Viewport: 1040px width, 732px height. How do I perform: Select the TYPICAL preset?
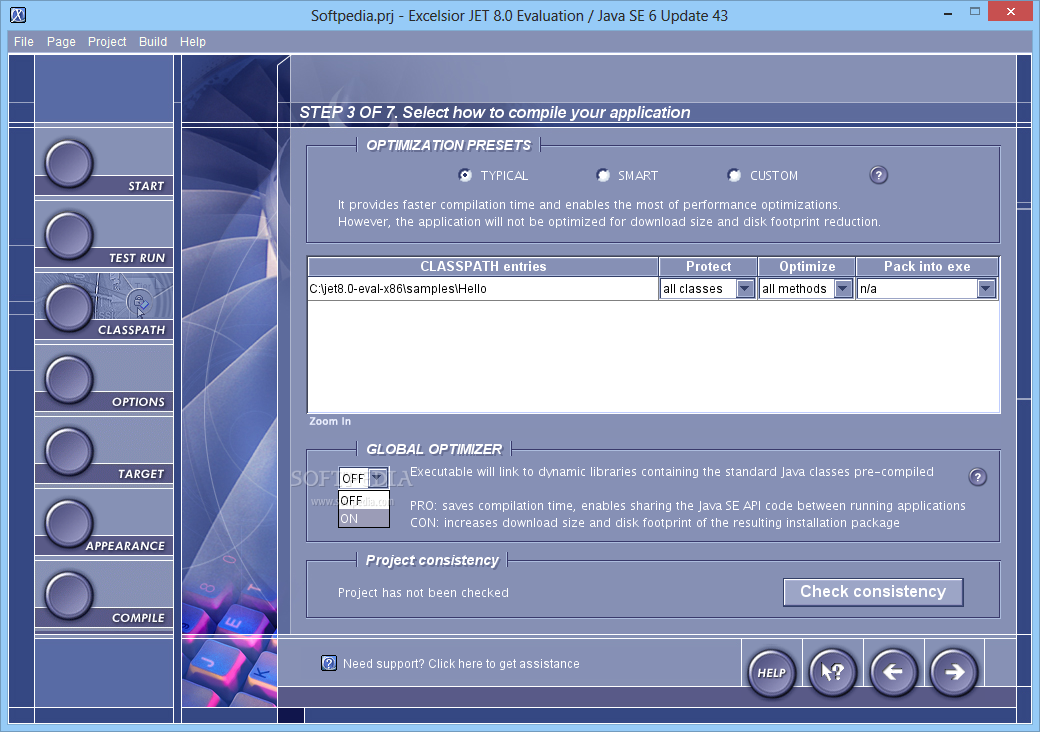(x=492, y=176)
